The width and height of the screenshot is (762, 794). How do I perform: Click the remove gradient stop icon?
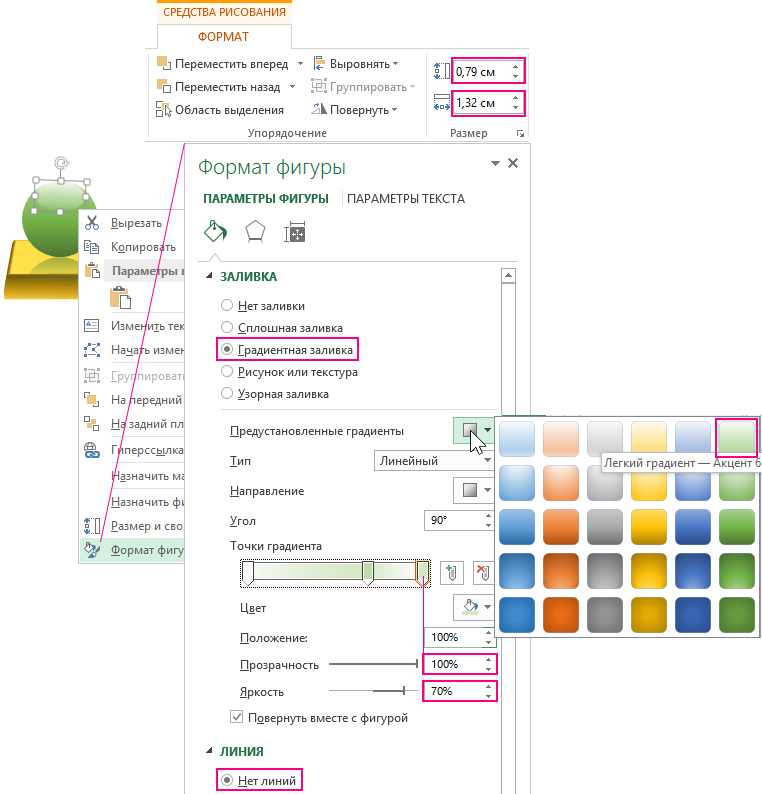pyautogui.click(x=483, y=573)
